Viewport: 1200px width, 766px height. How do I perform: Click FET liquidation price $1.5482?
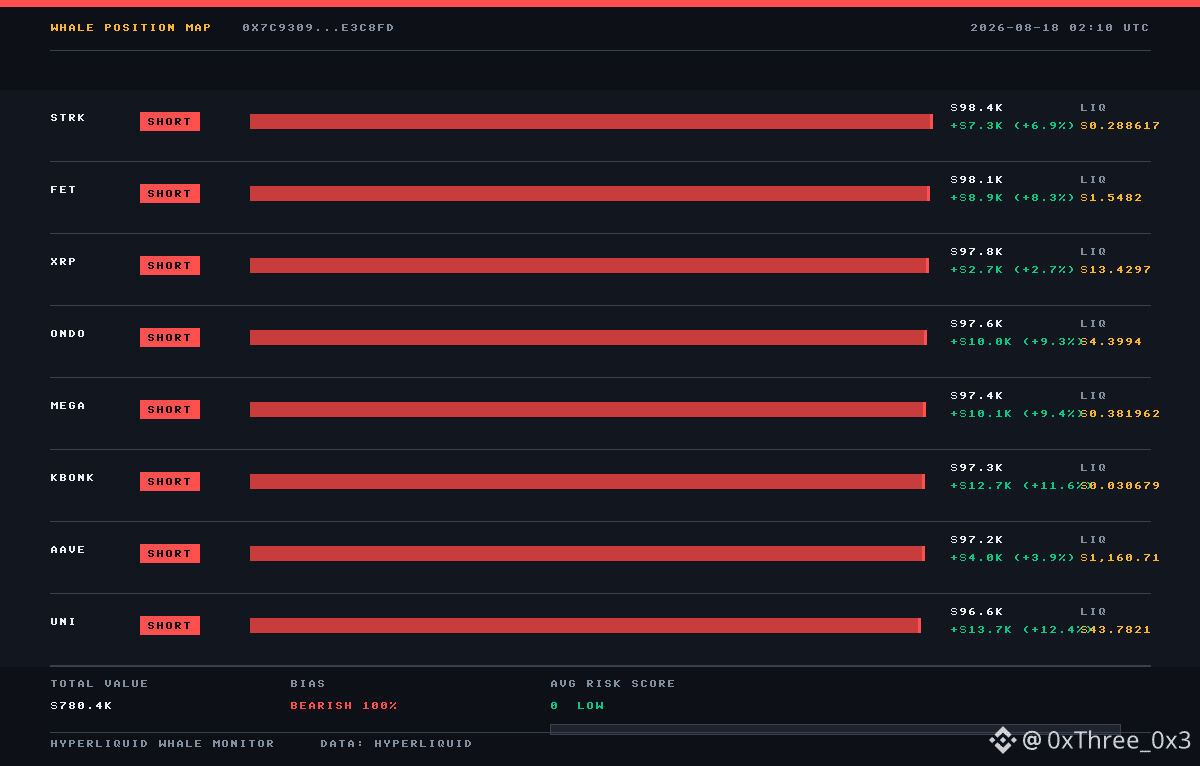click(x=1111, y=198)
